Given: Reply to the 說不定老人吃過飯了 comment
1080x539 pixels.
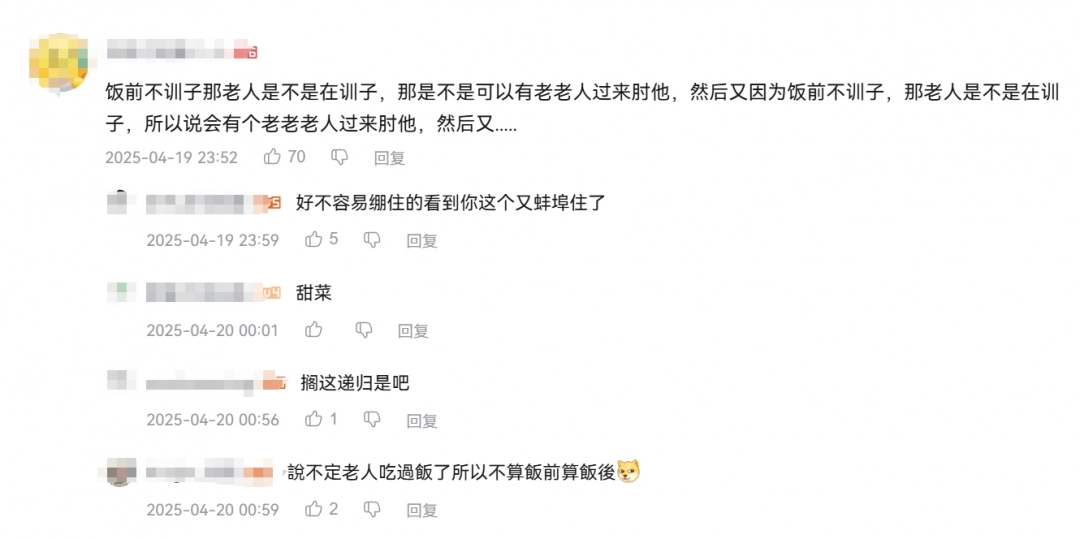Looking at the screenshot, I should pos(422,511).
